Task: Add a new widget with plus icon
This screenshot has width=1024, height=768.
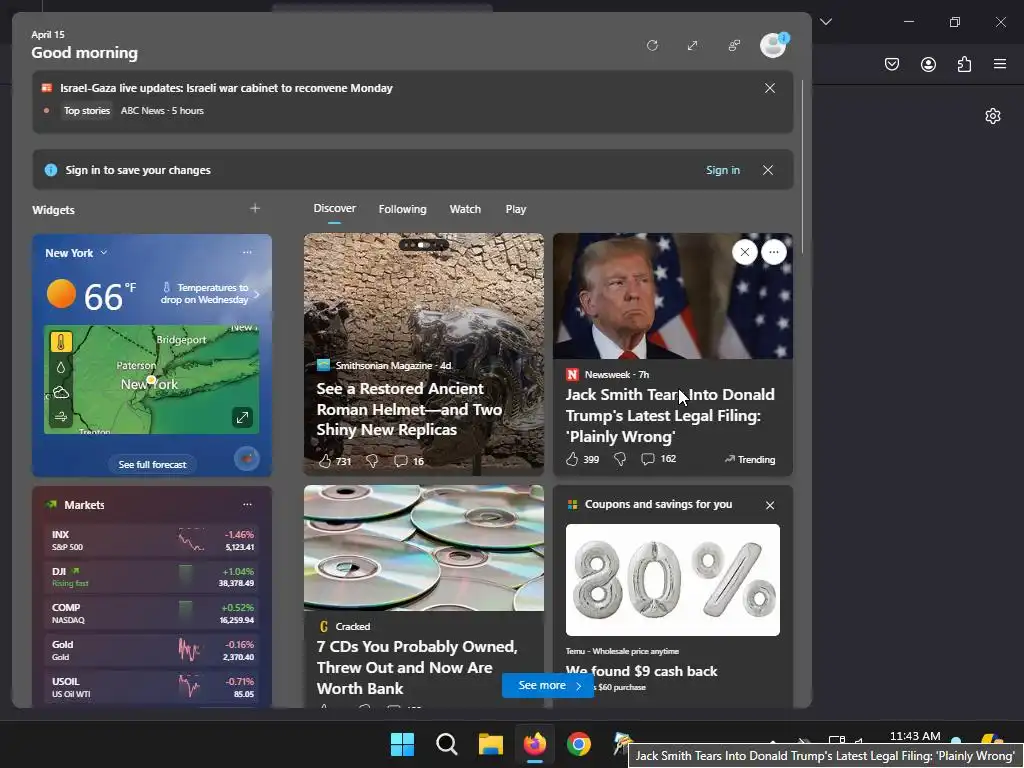Action: click(255, 208)
